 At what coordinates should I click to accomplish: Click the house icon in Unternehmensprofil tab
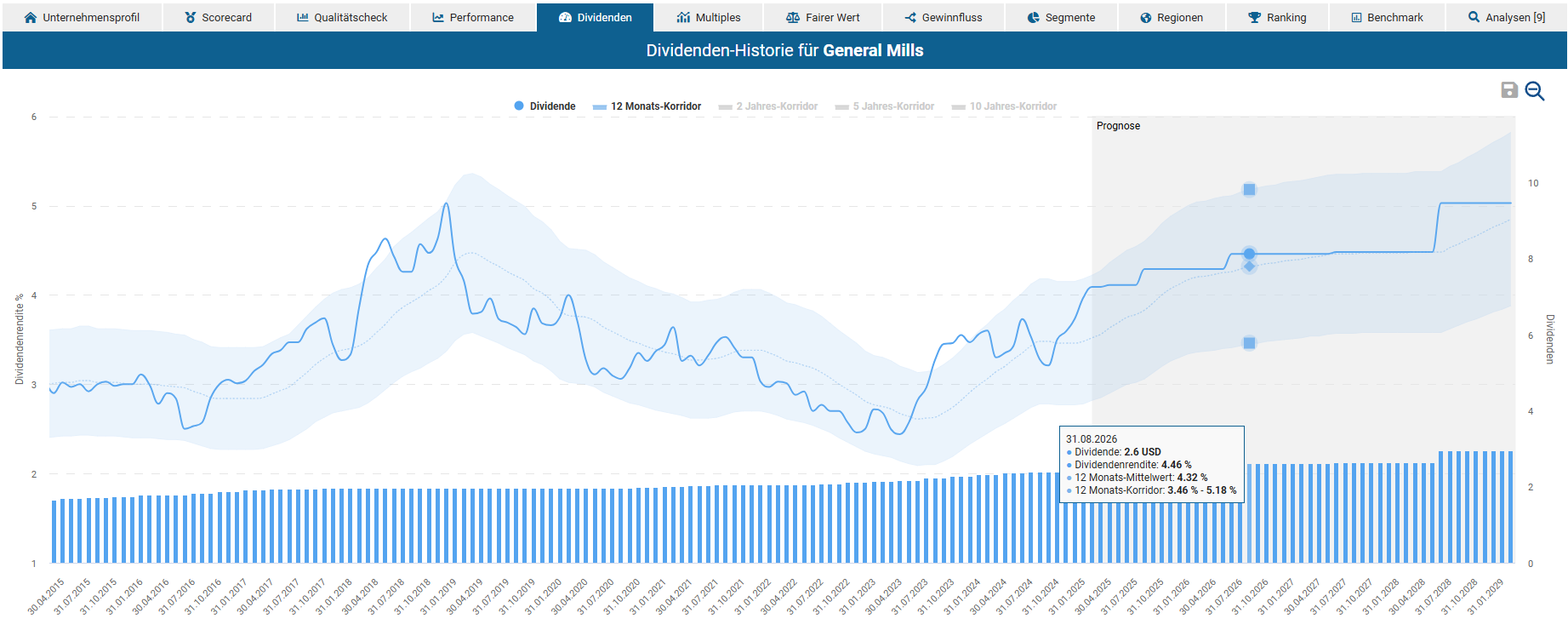click(x=31, y=18)
